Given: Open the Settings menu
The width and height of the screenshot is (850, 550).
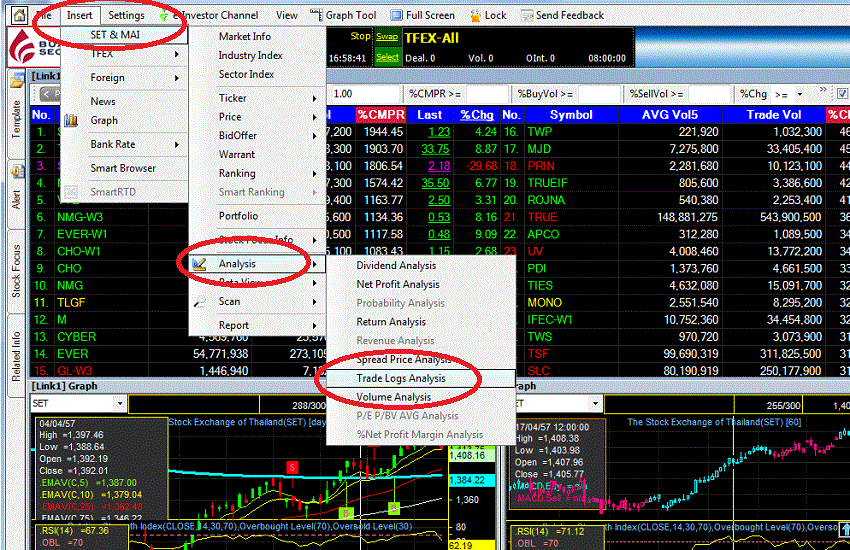Looking at the screenshot, I should pos(126,15).
